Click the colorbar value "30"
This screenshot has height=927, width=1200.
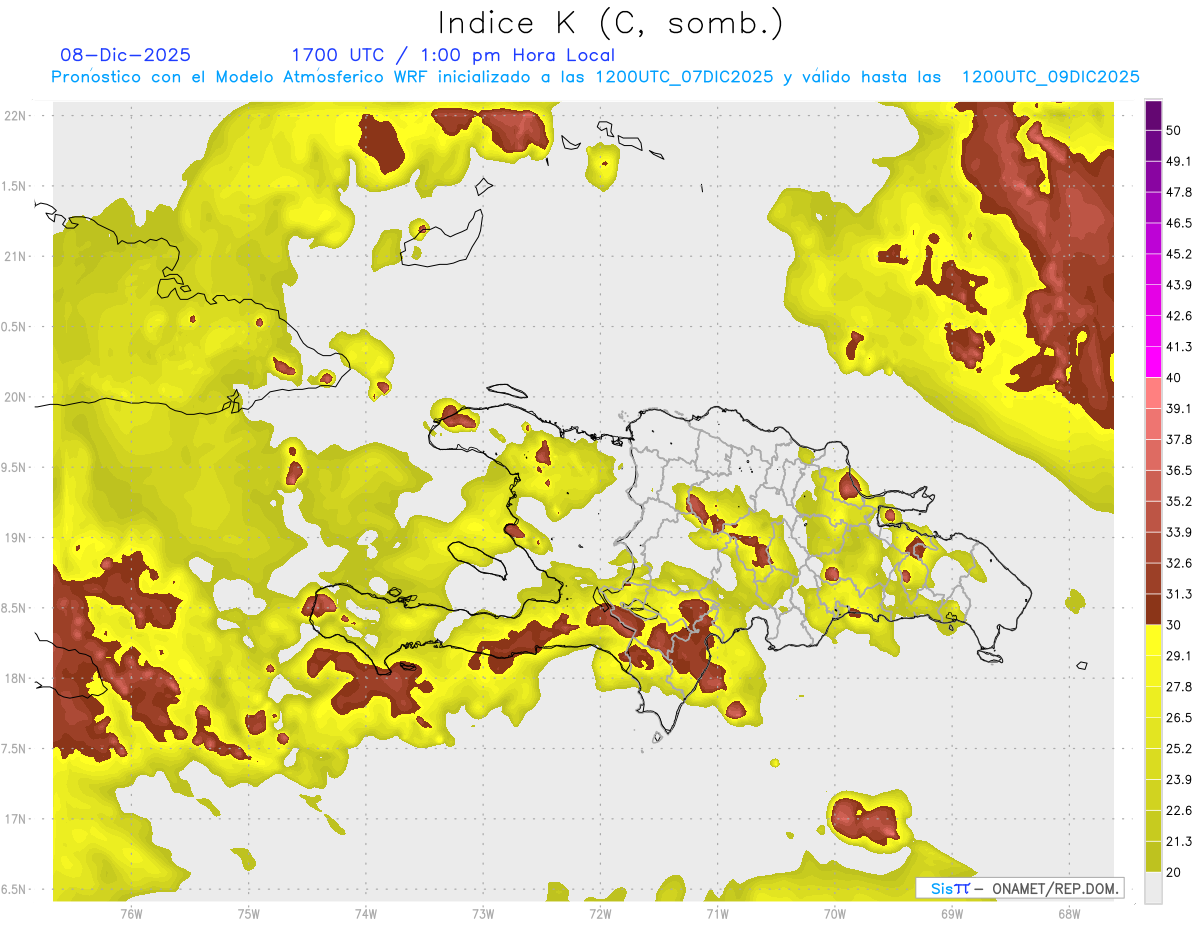tap(1175, 625)
